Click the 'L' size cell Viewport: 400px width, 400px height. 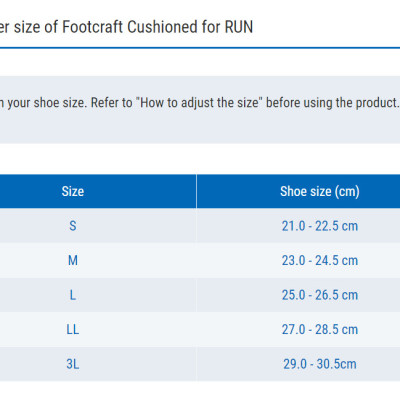(98, 295)
